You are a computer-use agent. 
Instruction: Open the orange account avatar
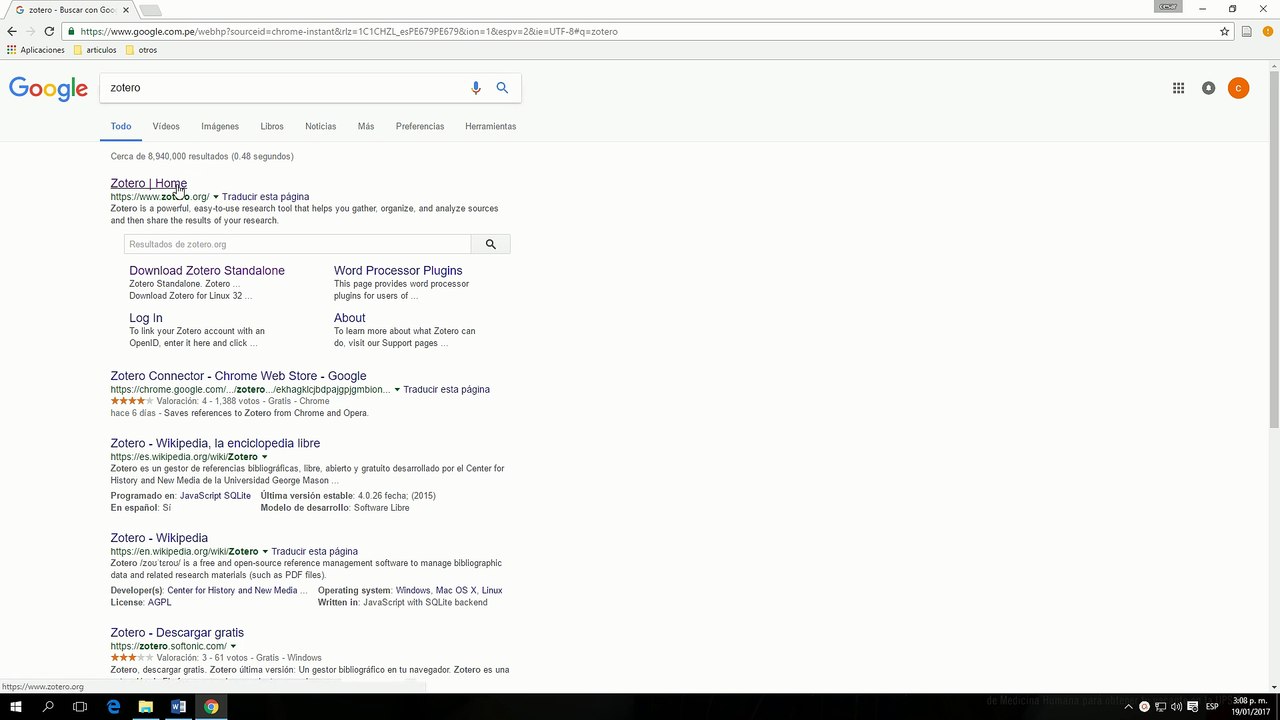tap(1238, 88)
